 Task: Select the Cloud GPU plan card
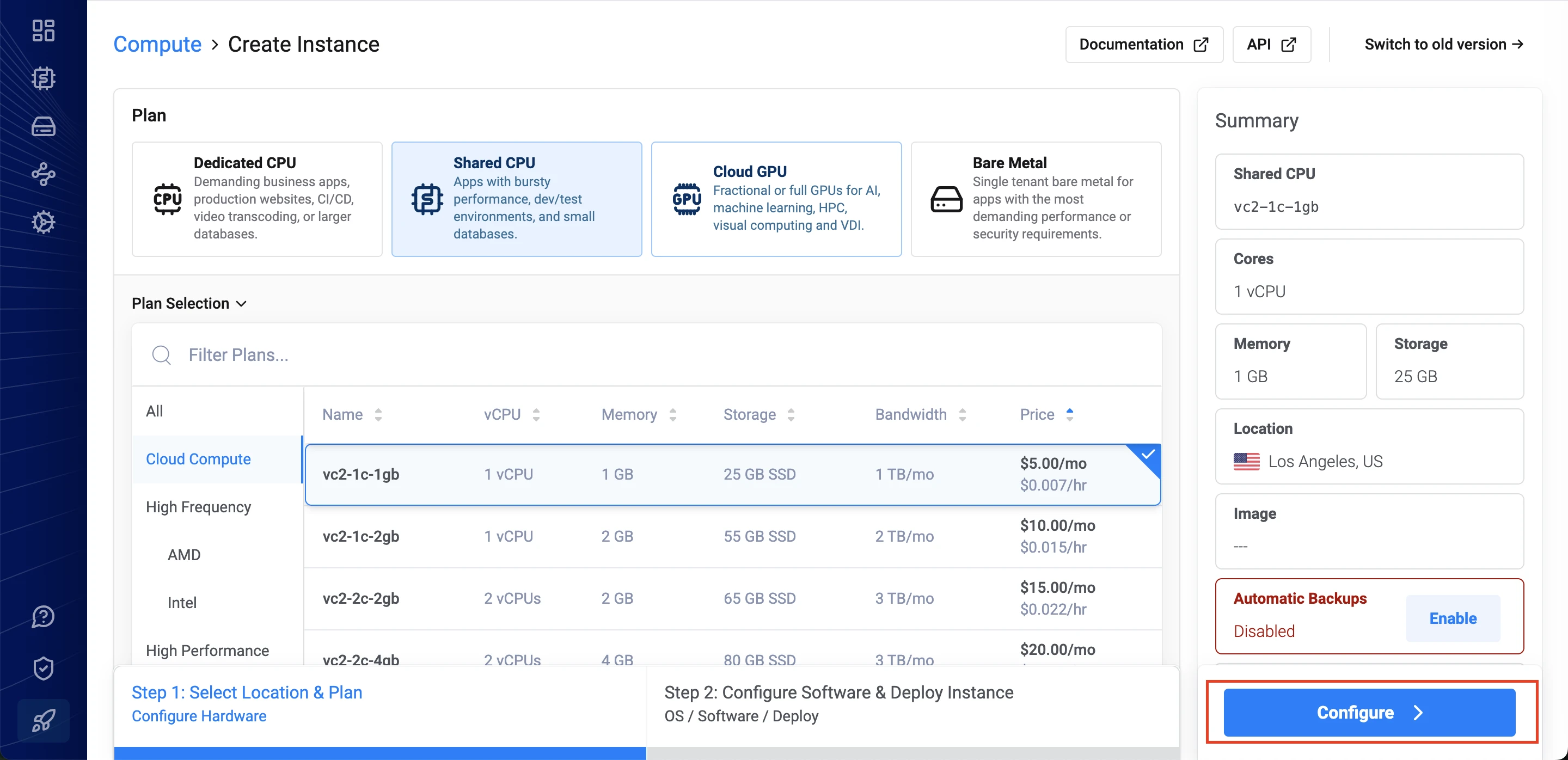coord(776,199)
